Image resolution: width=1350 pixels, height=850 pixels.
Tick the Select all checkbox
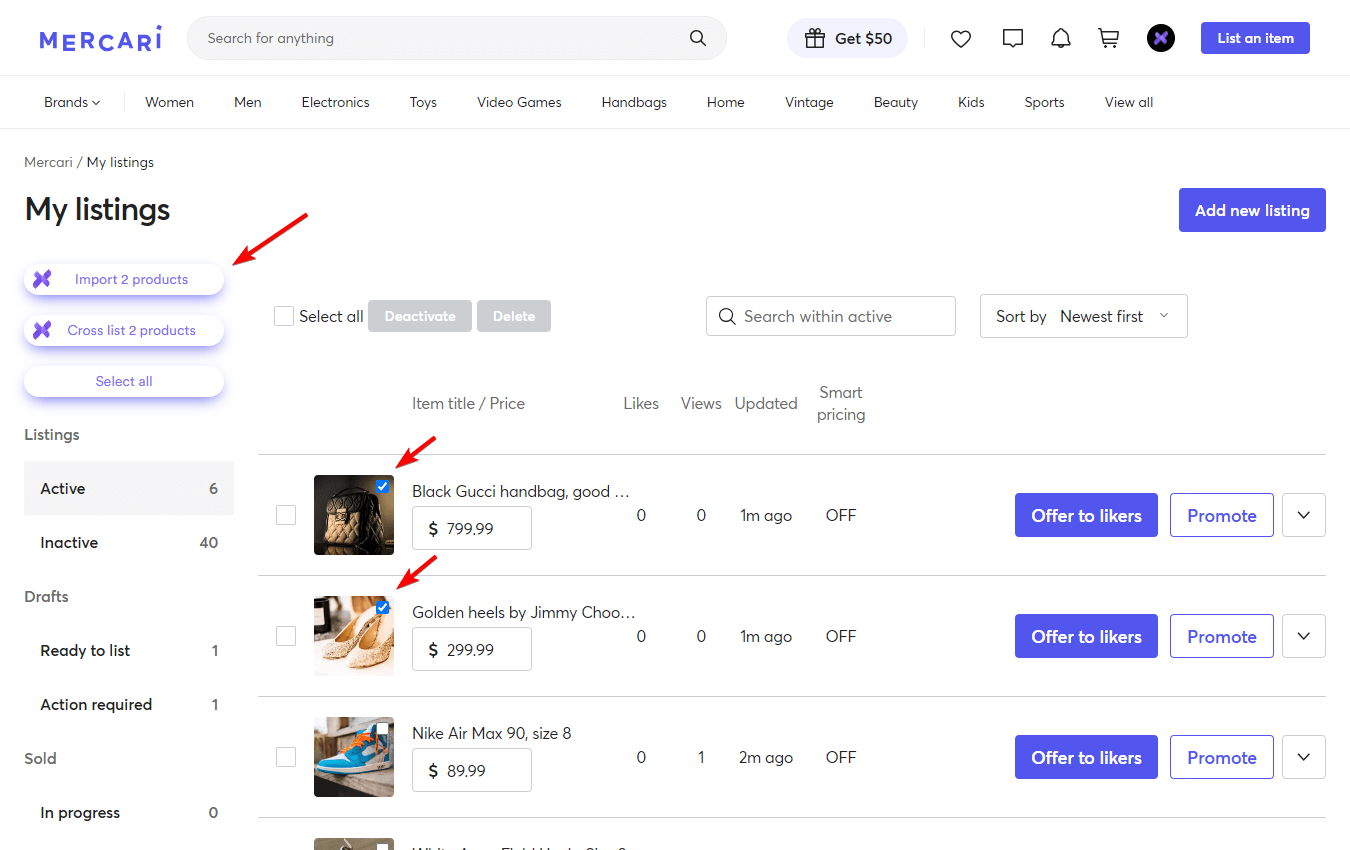pyautogui.click(x=284, y=316)
